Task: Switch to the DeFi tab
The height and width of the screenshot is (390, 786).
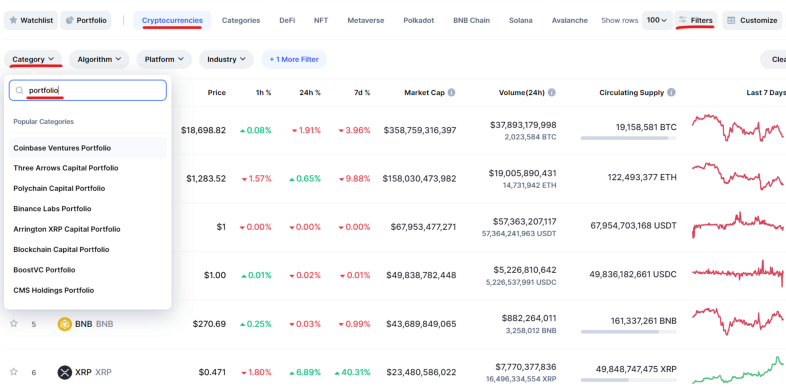Action: [x=287, y=21]
